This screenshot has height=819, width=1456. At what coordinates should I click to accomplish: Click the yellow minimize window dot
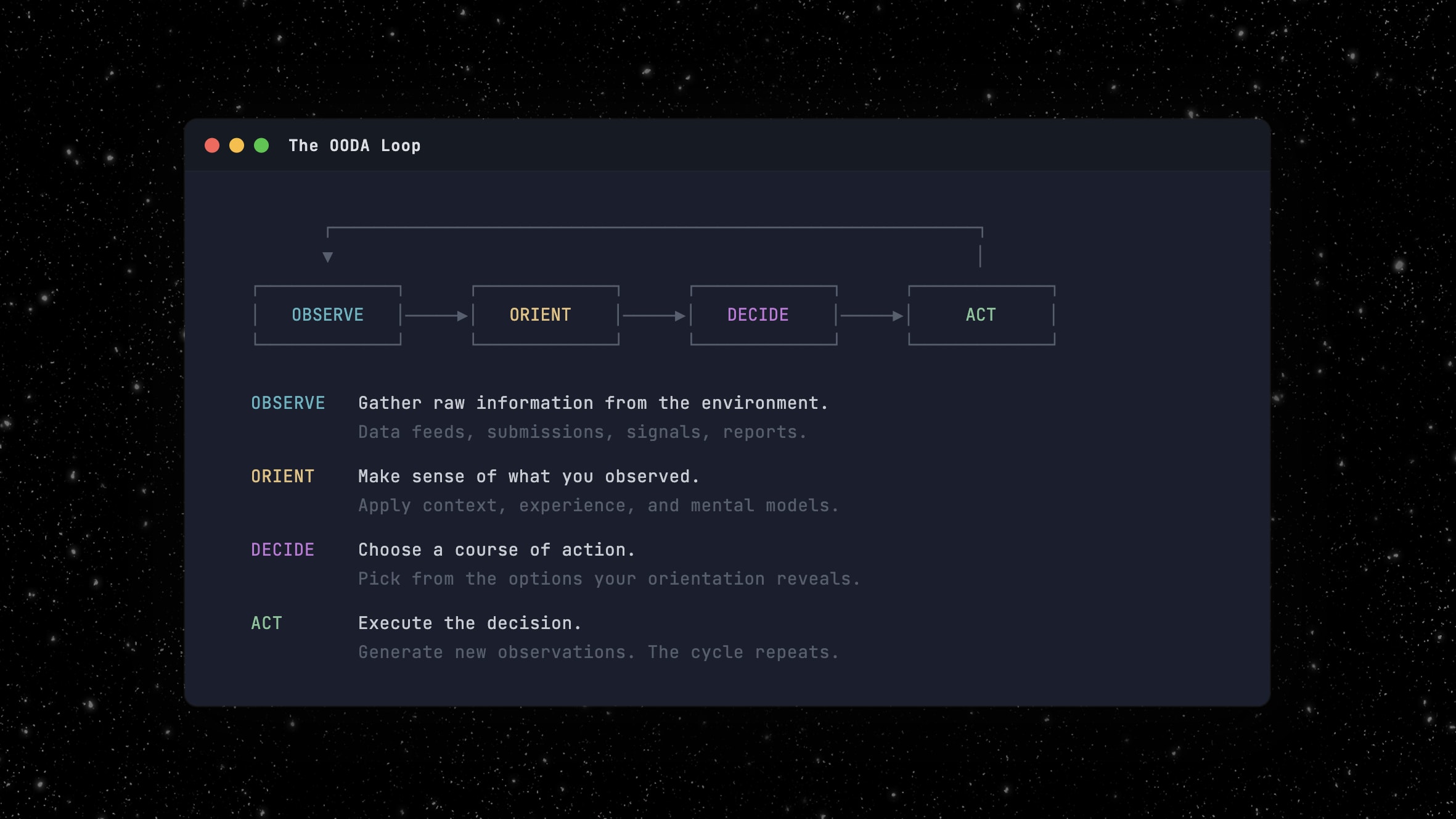click(237, 146)
